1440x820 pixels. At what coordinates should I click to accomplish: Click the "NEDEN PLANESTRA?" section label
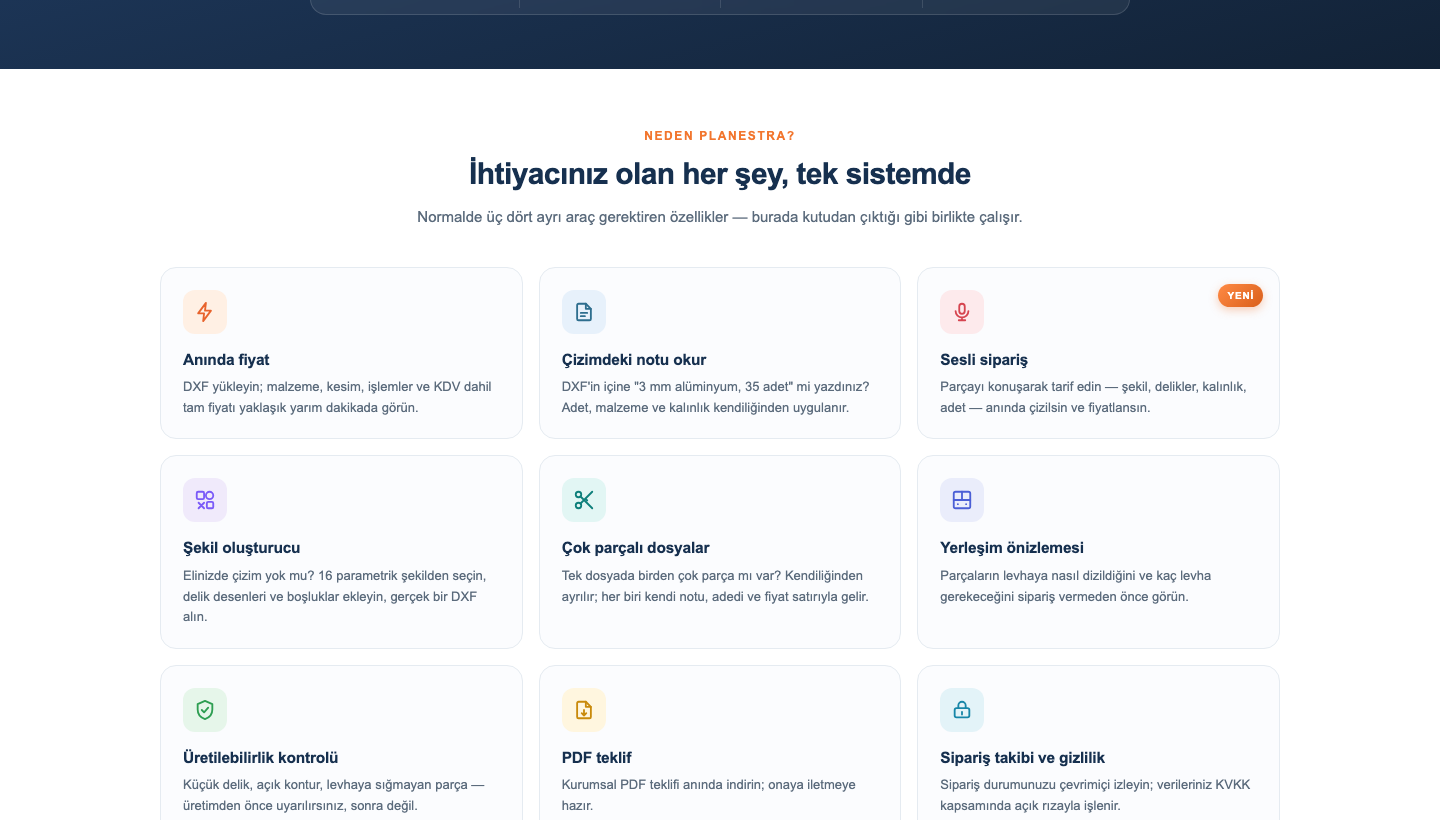(720, 136)
